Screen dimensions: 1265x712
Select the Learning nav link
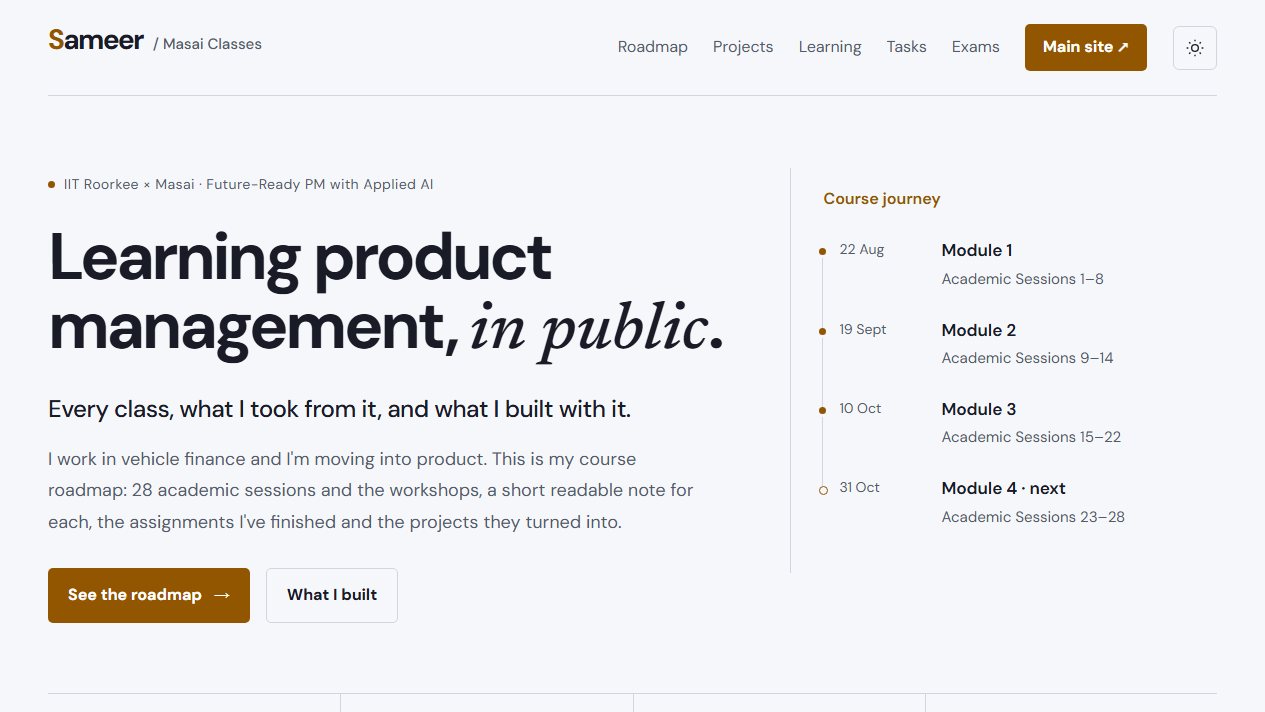(x=830, y=47)
